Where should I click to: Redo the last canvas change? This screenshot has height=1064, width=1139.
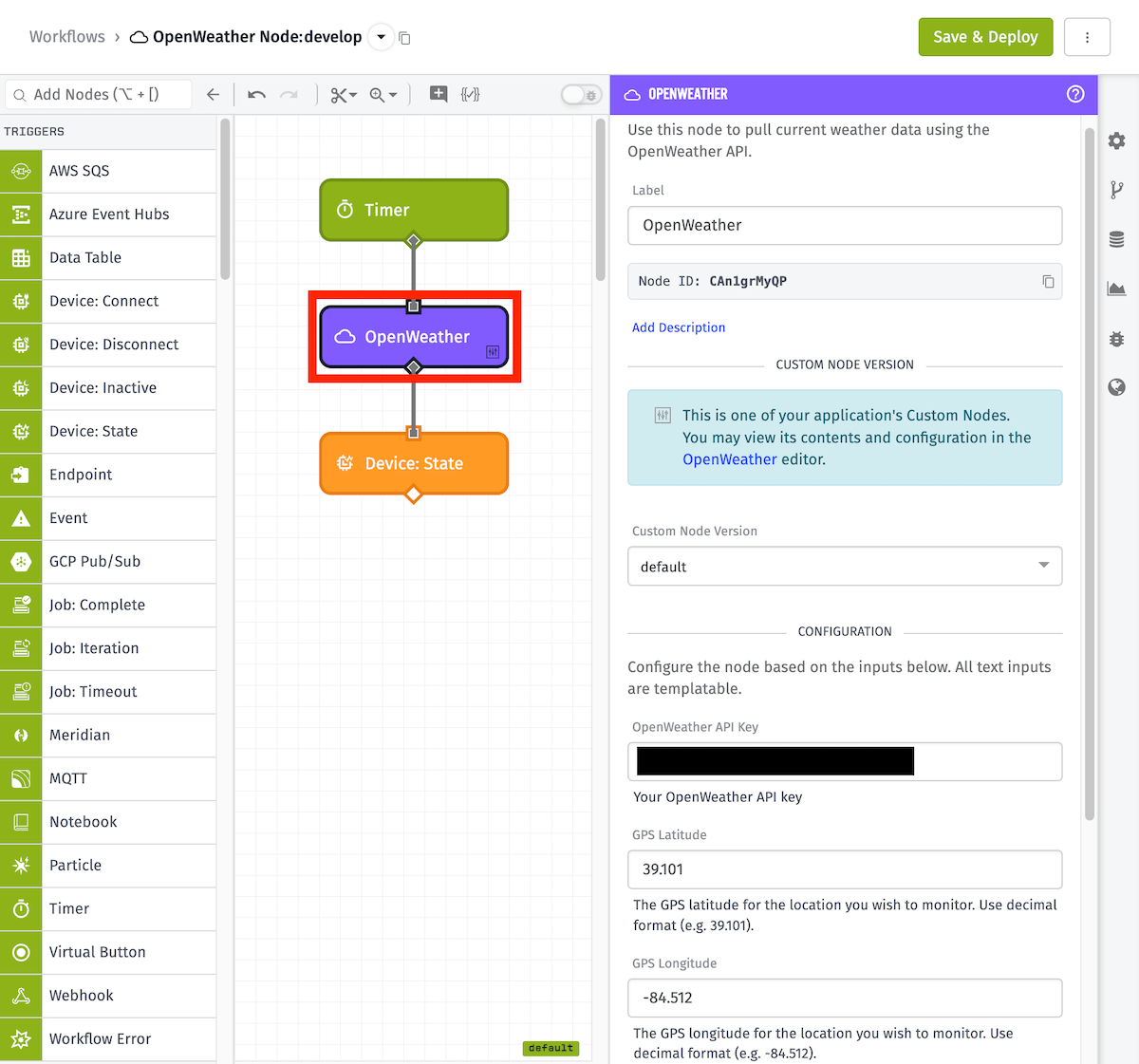point(289,94)
